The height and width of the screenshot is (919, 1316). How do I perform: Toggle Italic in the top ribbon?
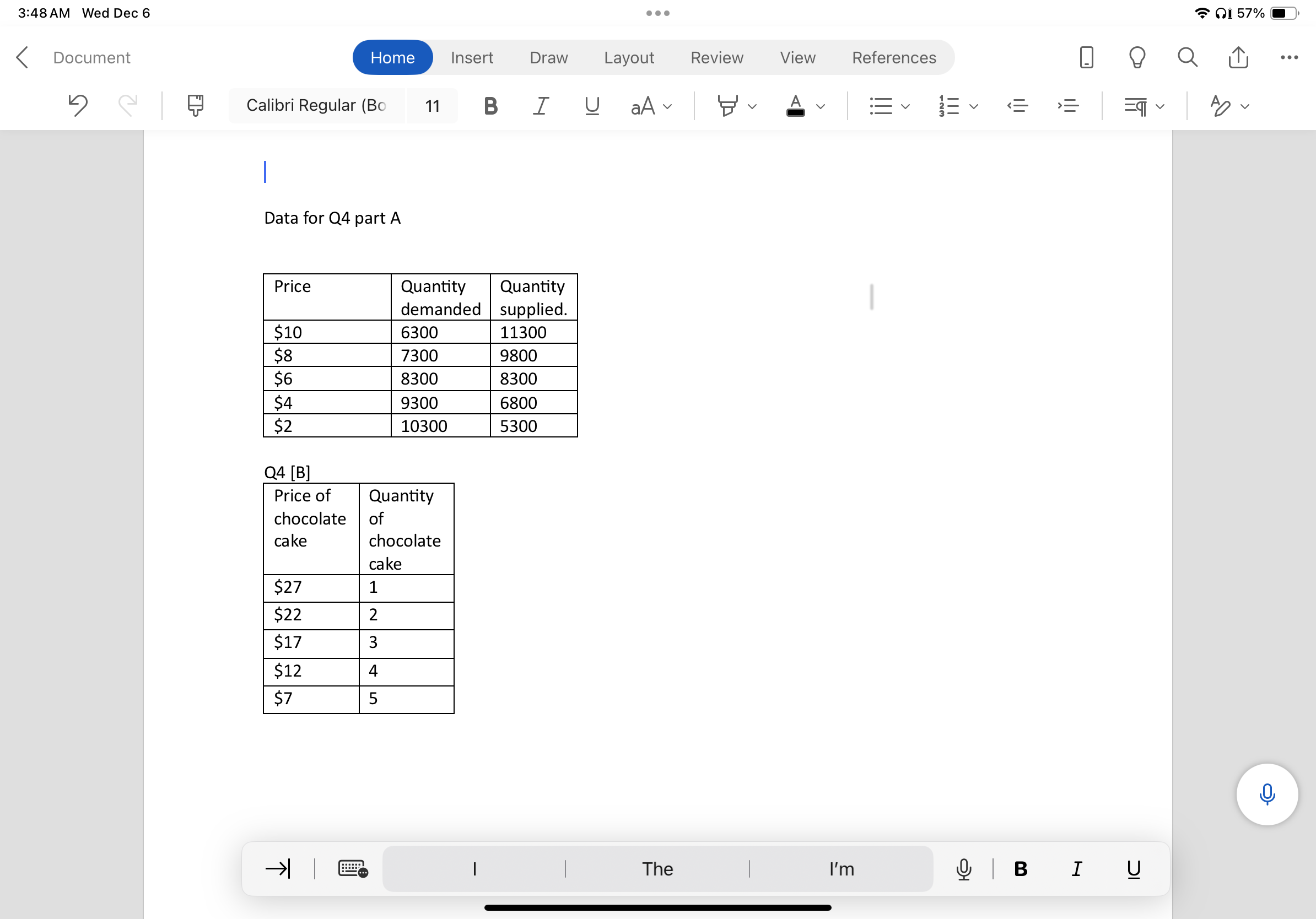[x=541, y=106]
